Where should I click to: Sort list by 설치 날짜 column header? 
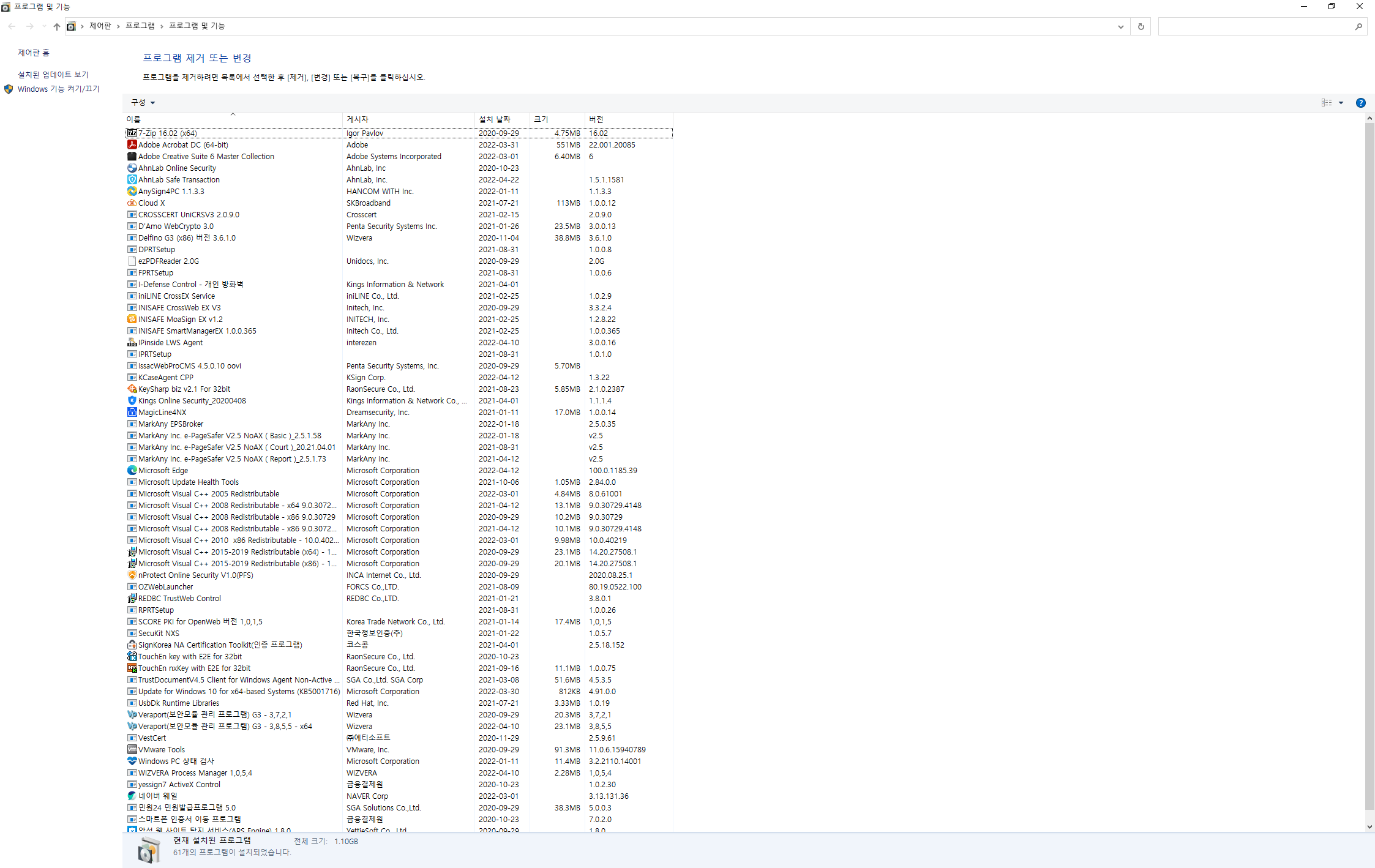coord(494,119)
